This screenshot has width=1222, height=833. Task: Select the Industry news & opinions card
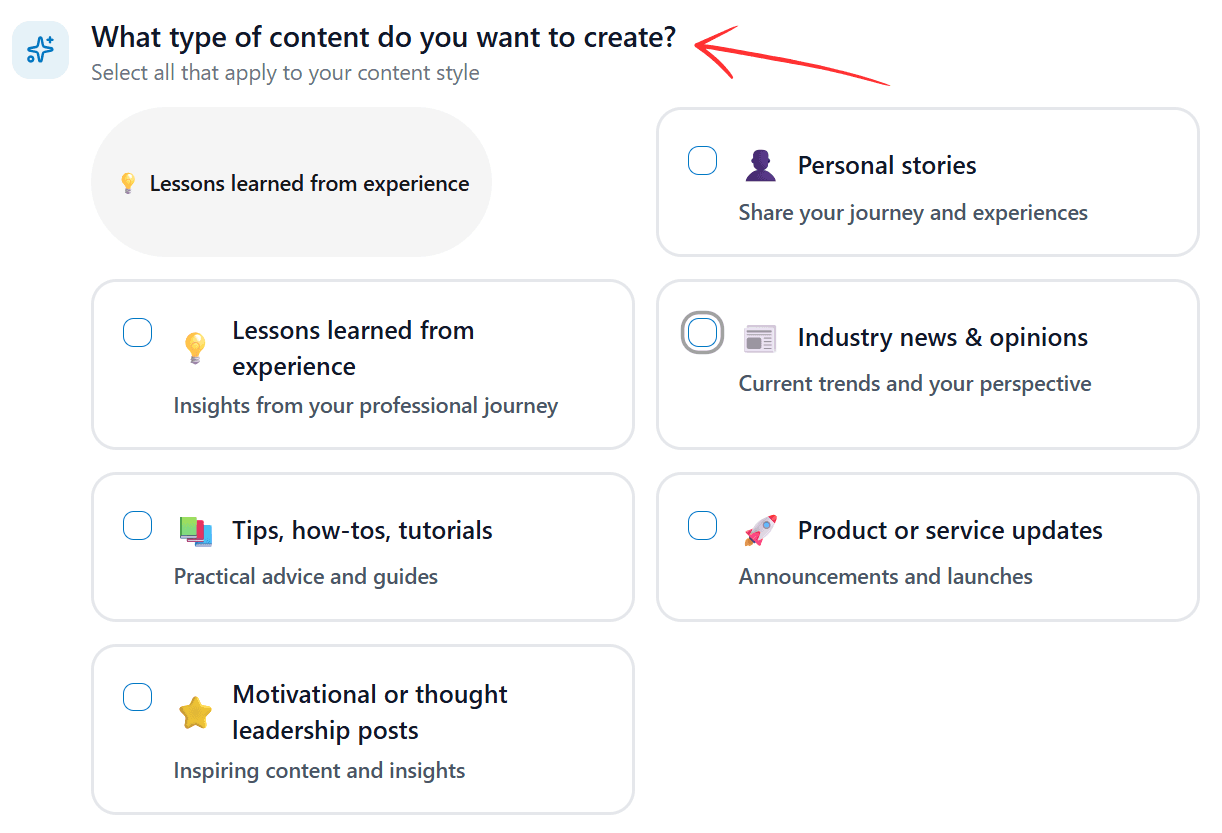tap(926, 364)
